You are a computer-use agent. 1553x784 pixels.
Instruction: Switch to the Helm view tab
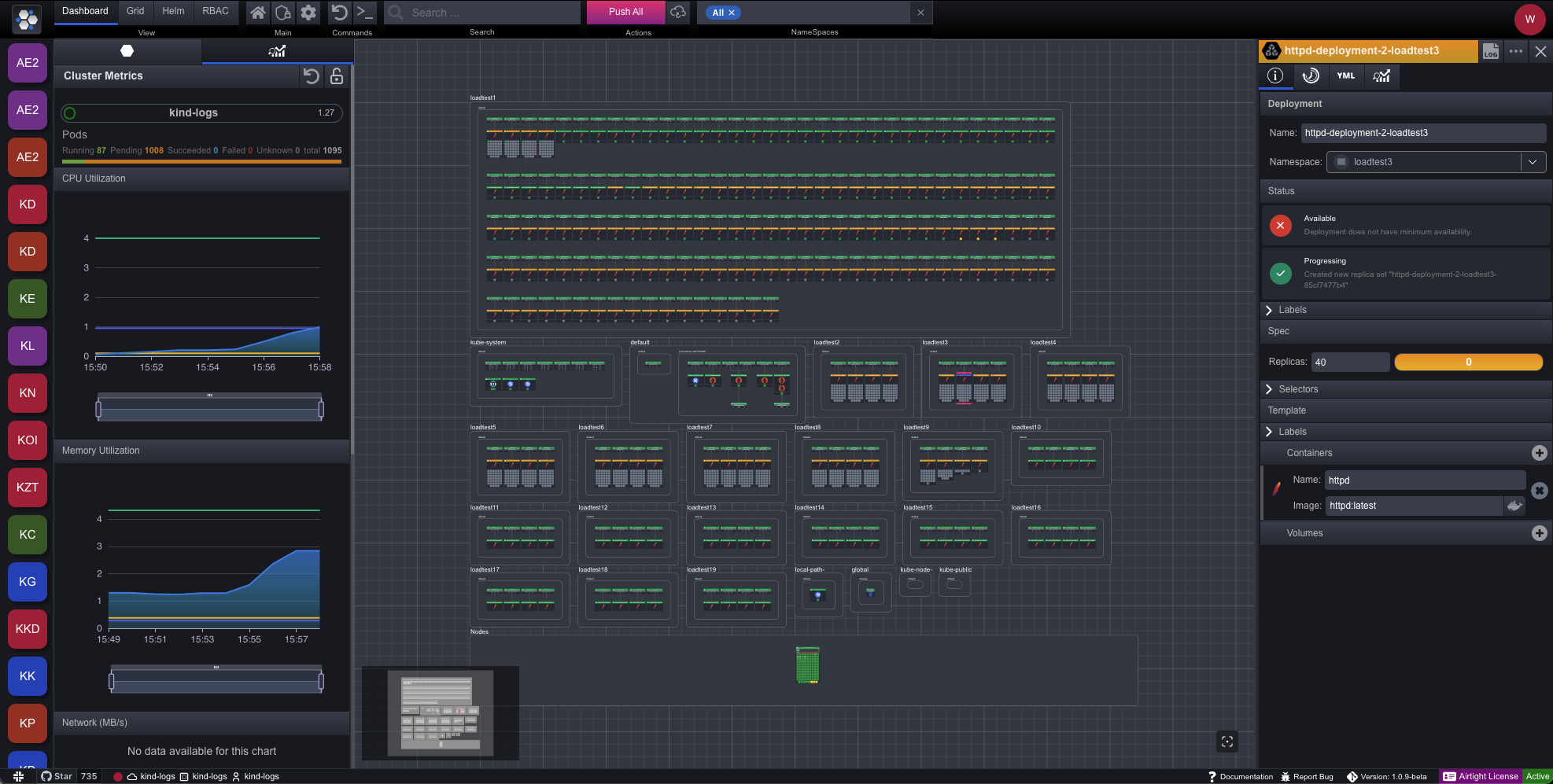pyautogui.click(x=173, y=11)
